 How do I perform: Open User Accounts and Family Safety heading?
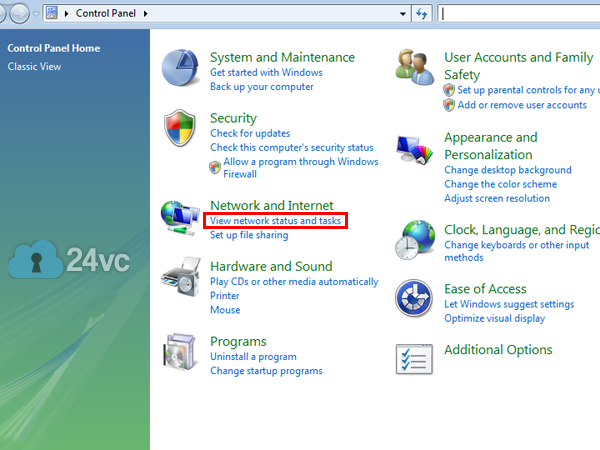pyautogui.click(x=518, y=66)
